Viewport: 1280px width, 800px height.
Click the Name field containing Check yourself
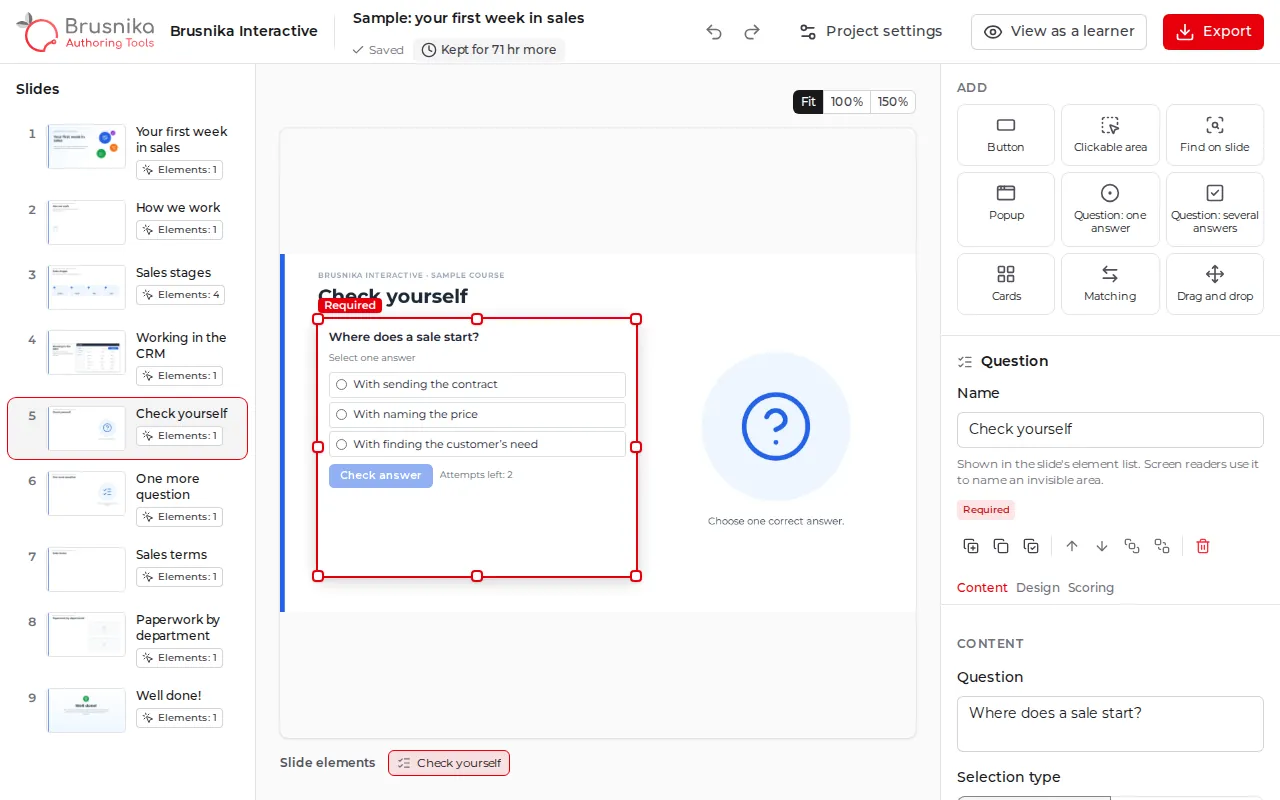pyautogui.click(x=1110, y=430)
